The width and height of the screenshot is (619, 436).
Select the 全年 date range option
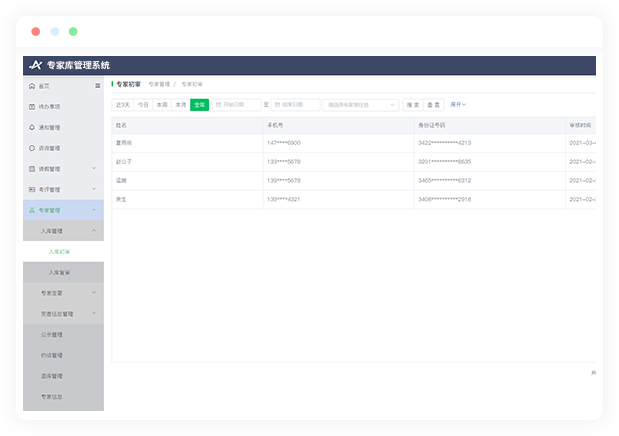pos(199,104)
